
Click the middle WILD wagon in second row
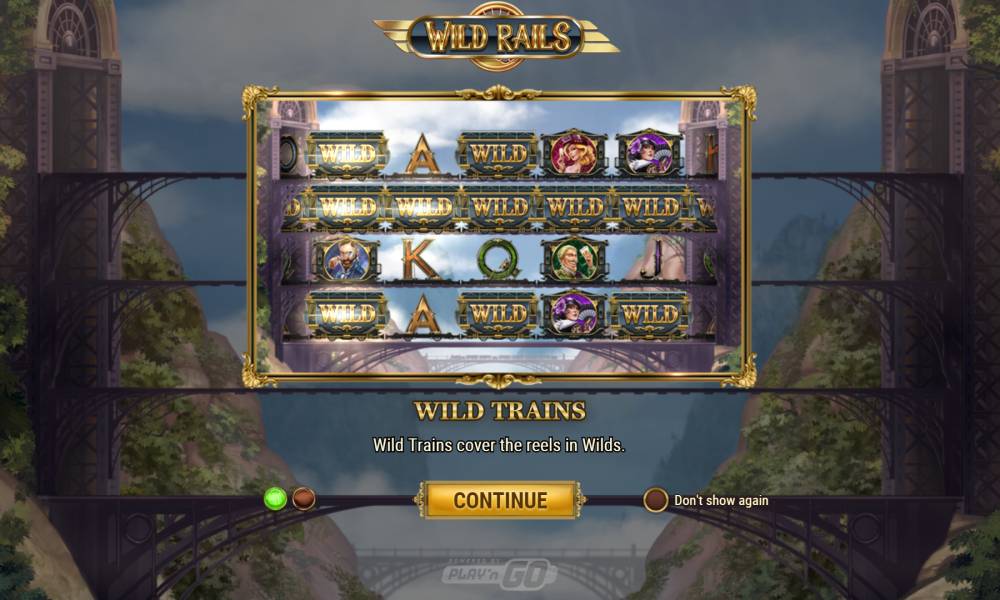(x=499, y=207)
